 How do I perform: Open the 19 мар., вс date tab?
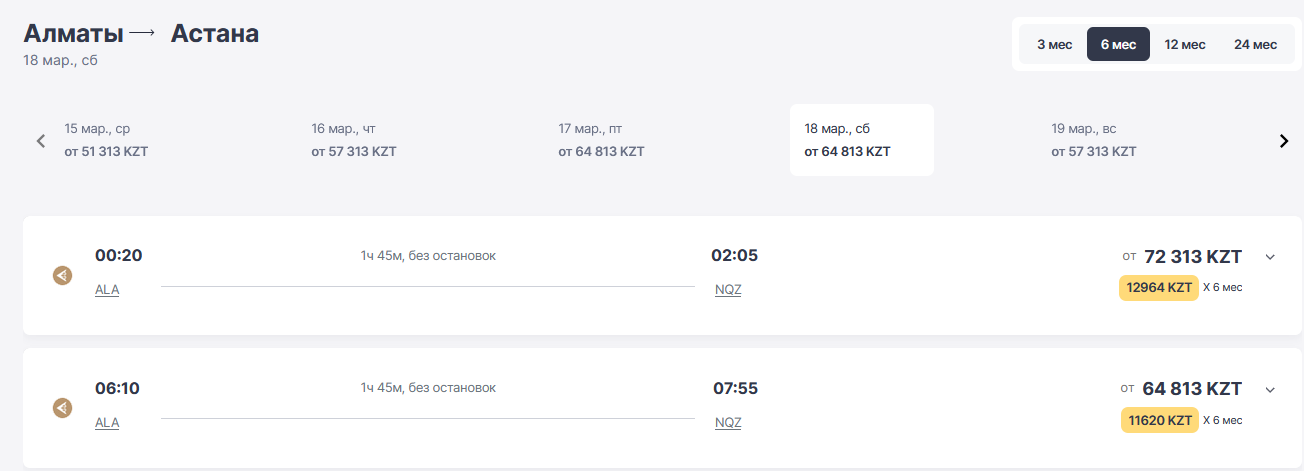pos(1094,140)
